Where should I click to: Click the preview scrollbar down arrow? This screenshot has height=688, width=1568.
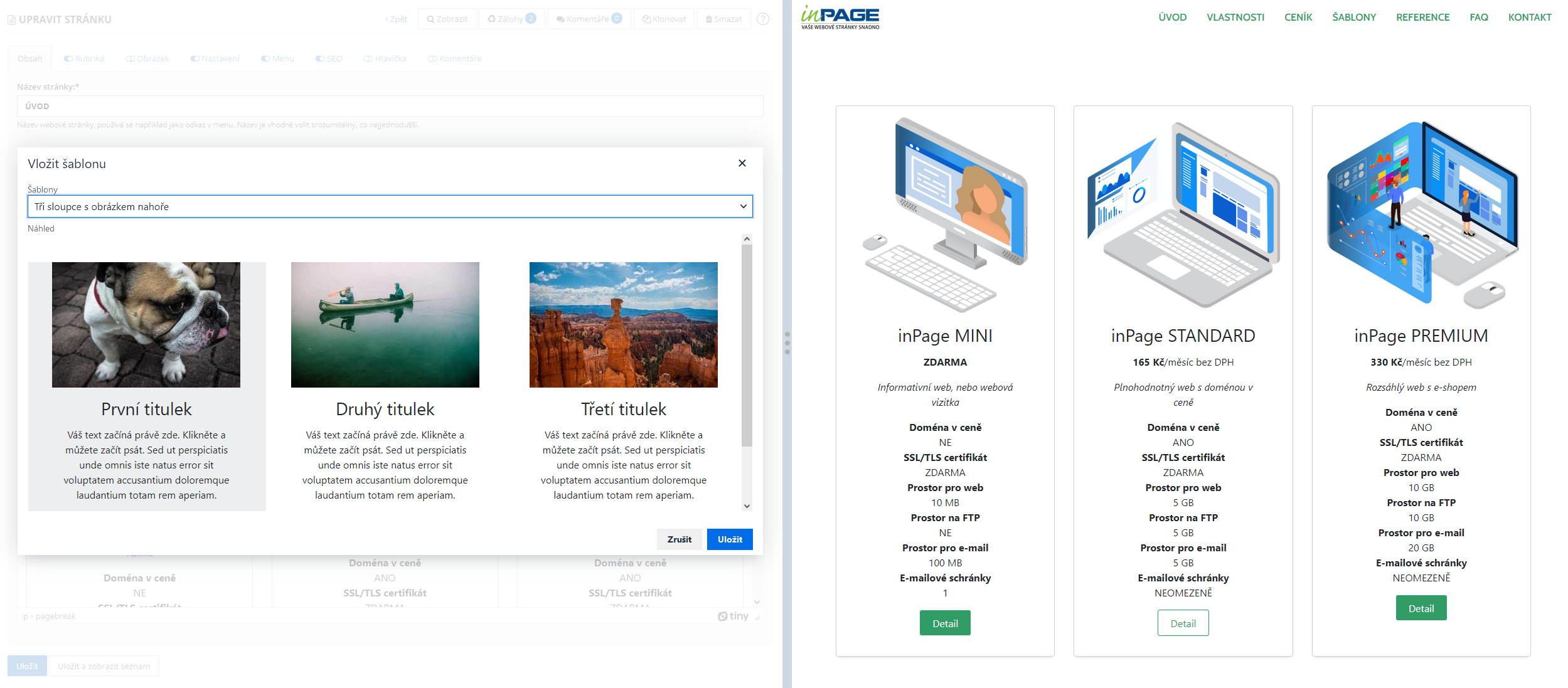click(747, 505)
